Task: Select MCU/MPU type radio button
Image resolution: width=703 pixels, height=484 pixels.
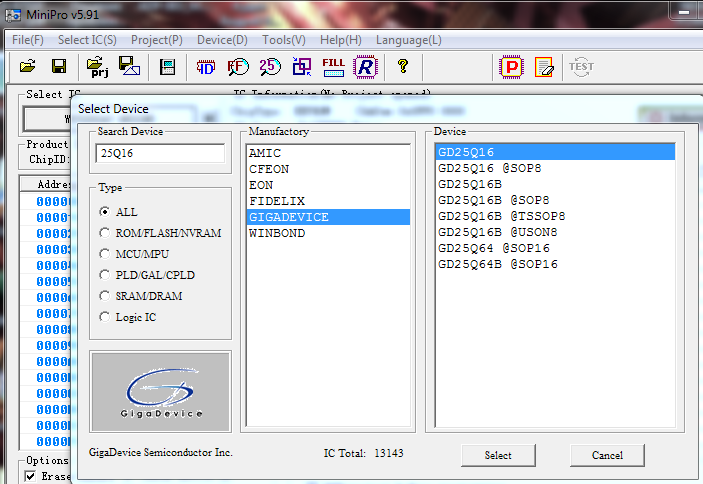Action: [x=104, y=254]
